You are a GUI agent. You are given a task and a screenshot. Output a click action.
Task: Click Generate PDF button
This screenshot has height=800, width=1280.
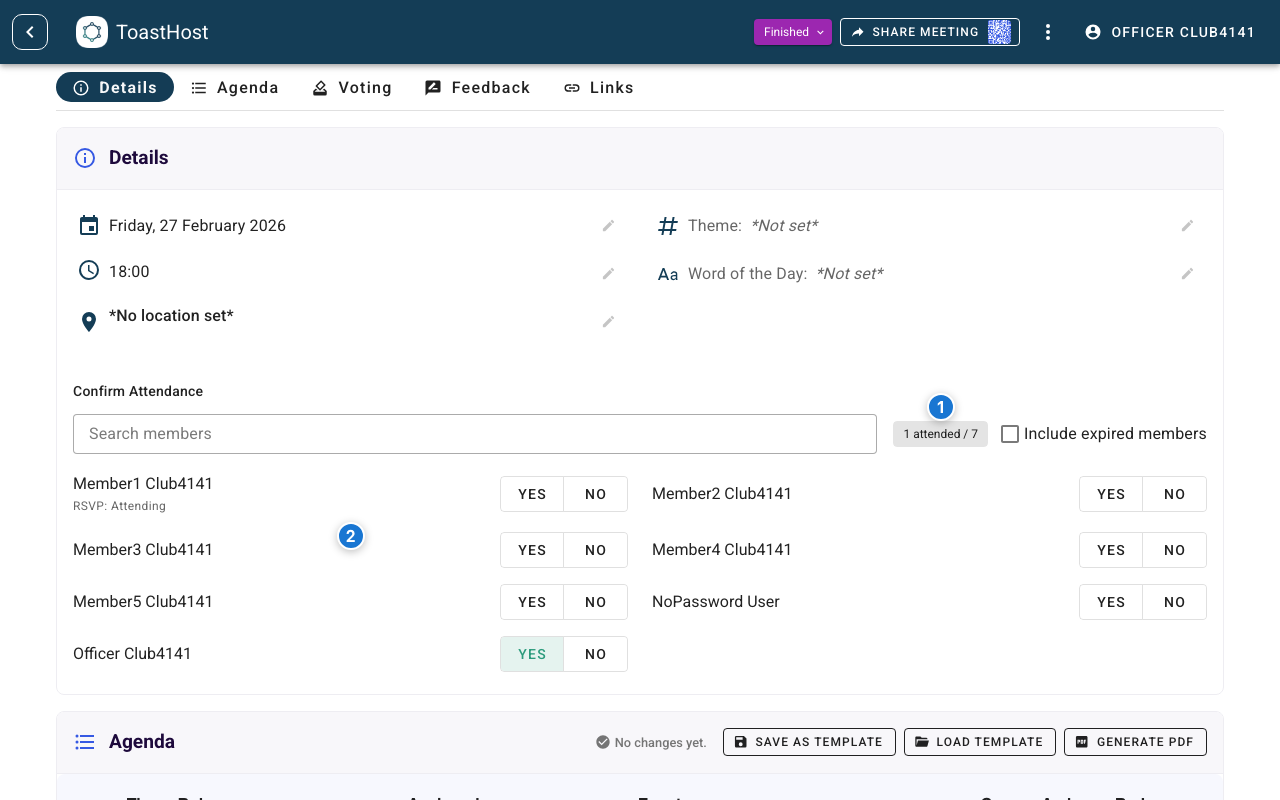[1135, 742]
